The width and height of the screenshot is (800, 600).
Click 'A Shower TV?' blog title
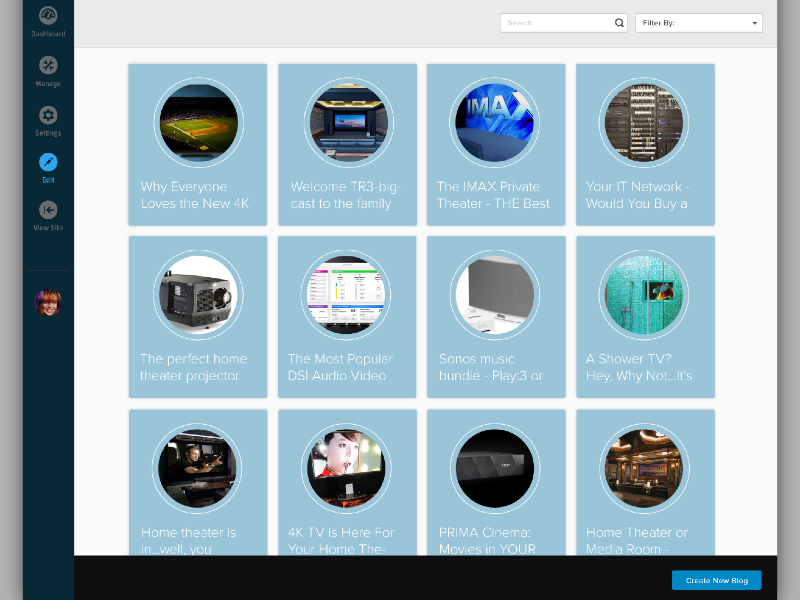point(639,367)
